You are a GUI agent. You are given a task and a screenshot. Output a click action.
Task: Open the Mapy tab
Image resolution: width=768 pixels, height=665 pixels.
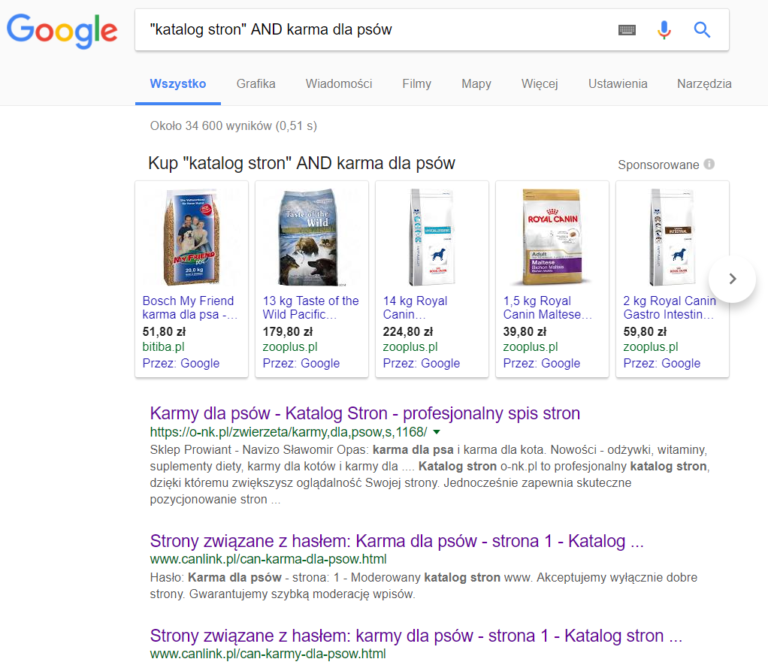(x=476, y=84)
